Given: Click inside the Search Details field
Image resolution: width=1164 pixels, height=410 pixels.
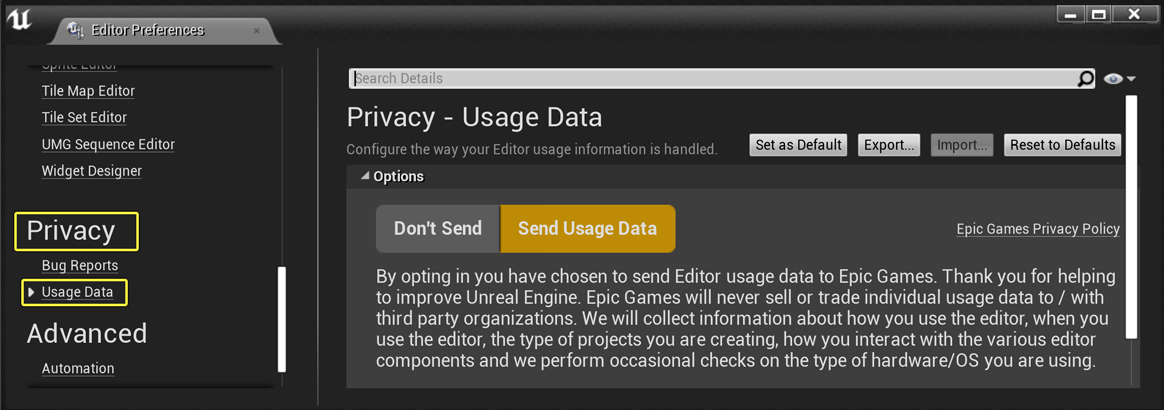Looking at the screenshot, I should click(x=713, y=78).
